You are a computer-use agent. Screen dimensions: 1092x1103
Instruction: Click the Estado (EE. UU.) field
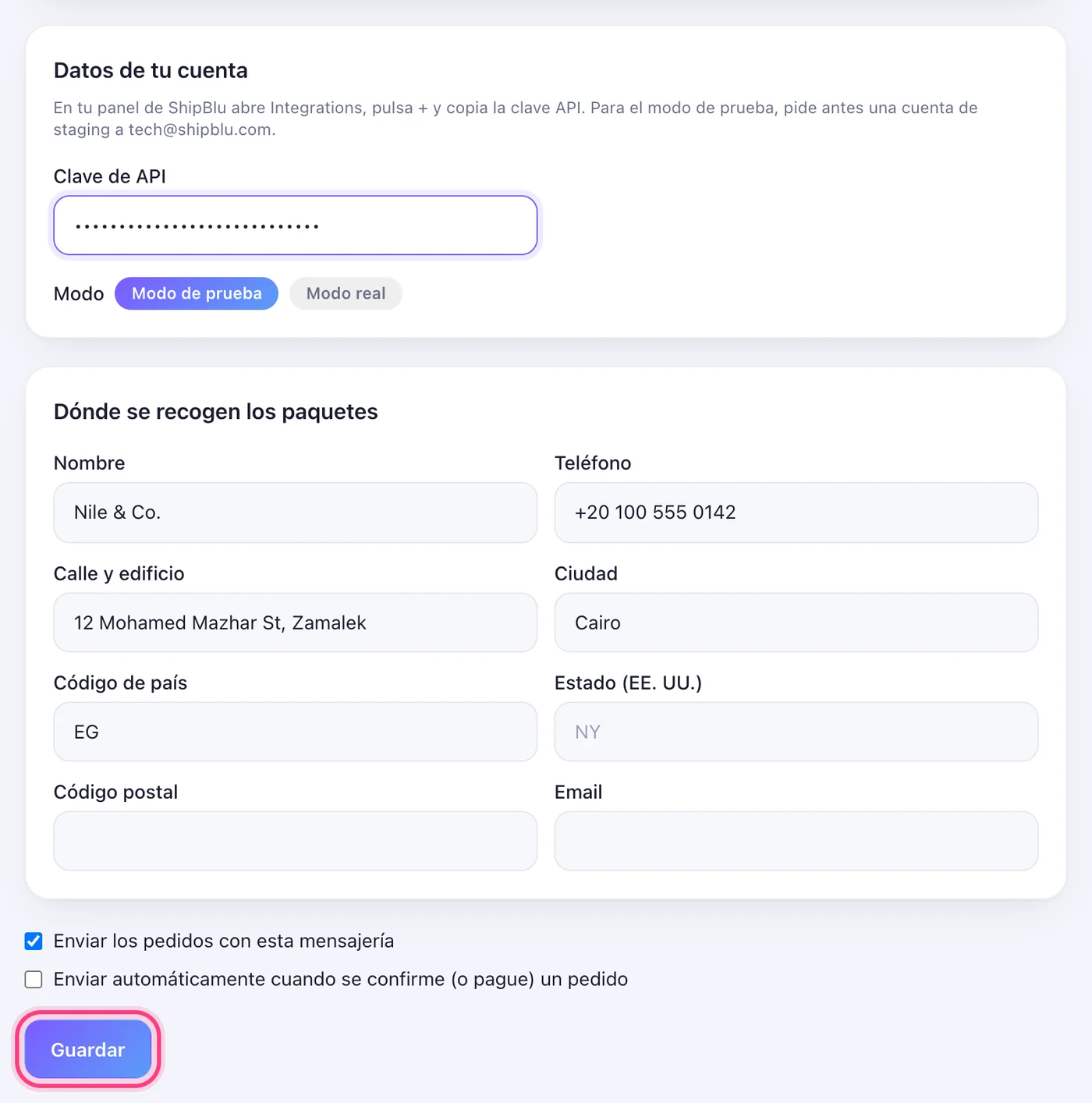pyautogui.click(x=796, y=732)
